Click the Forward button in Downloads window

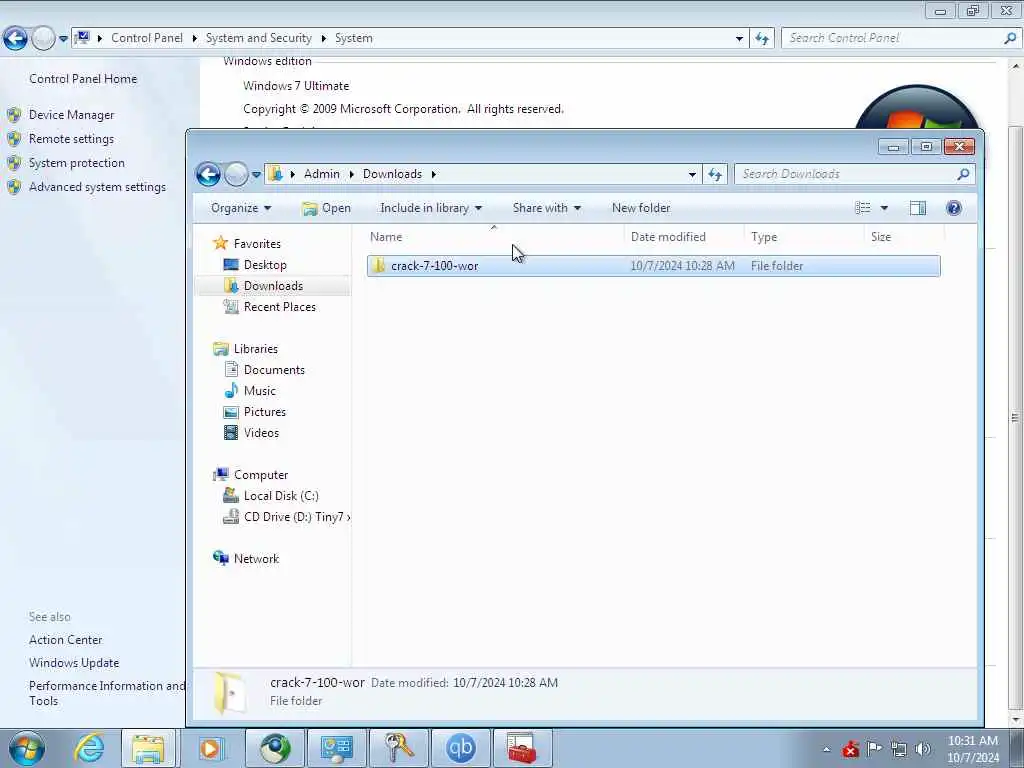236,174
